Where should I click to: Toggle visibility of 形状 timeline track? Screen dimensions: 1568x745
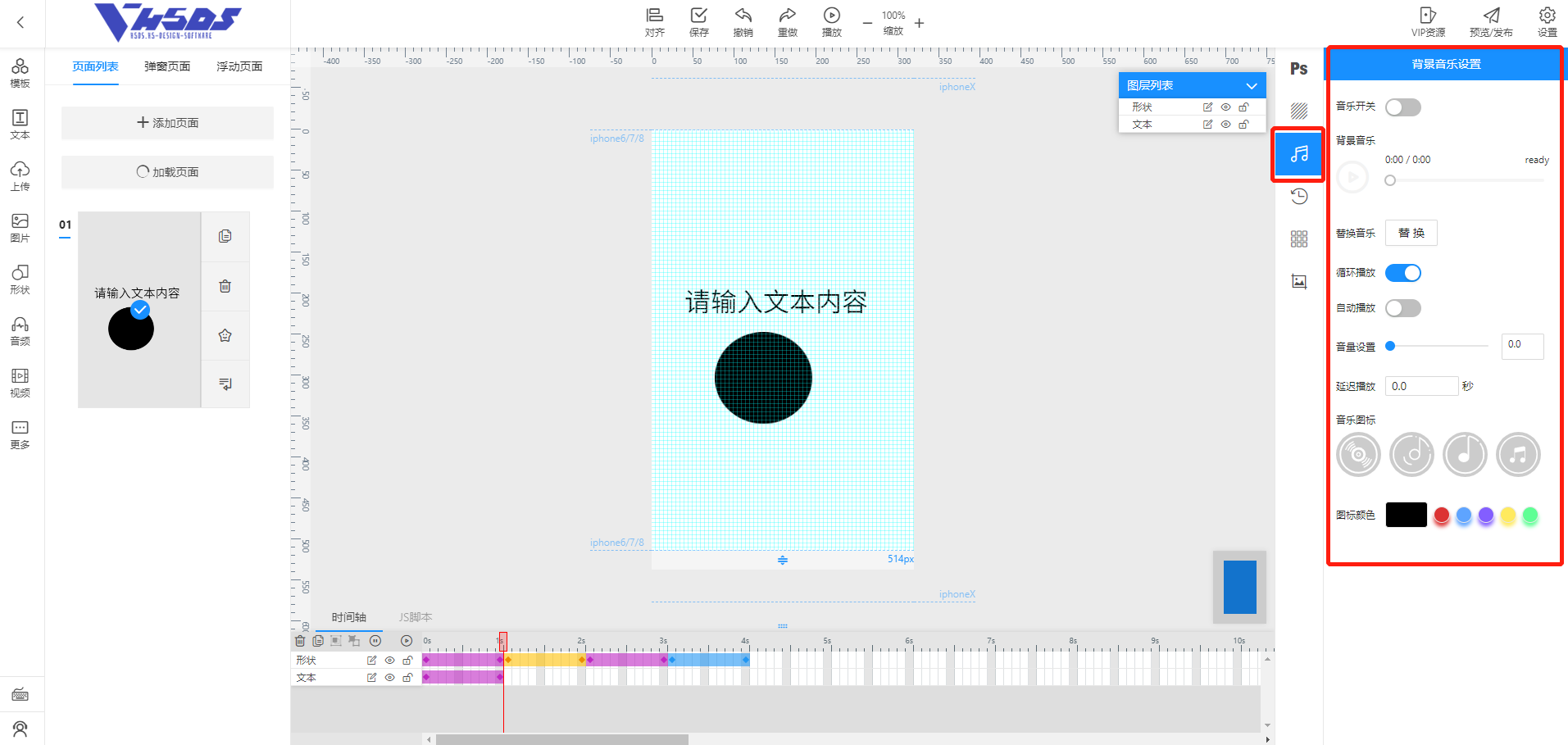(390, 661)
